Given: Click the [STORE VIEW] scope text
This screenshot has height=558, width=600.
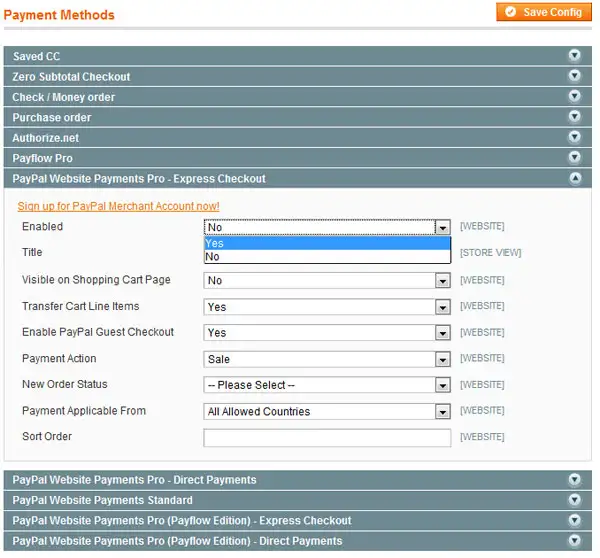Looking at the screenshot, I should (x=490, y=253).
